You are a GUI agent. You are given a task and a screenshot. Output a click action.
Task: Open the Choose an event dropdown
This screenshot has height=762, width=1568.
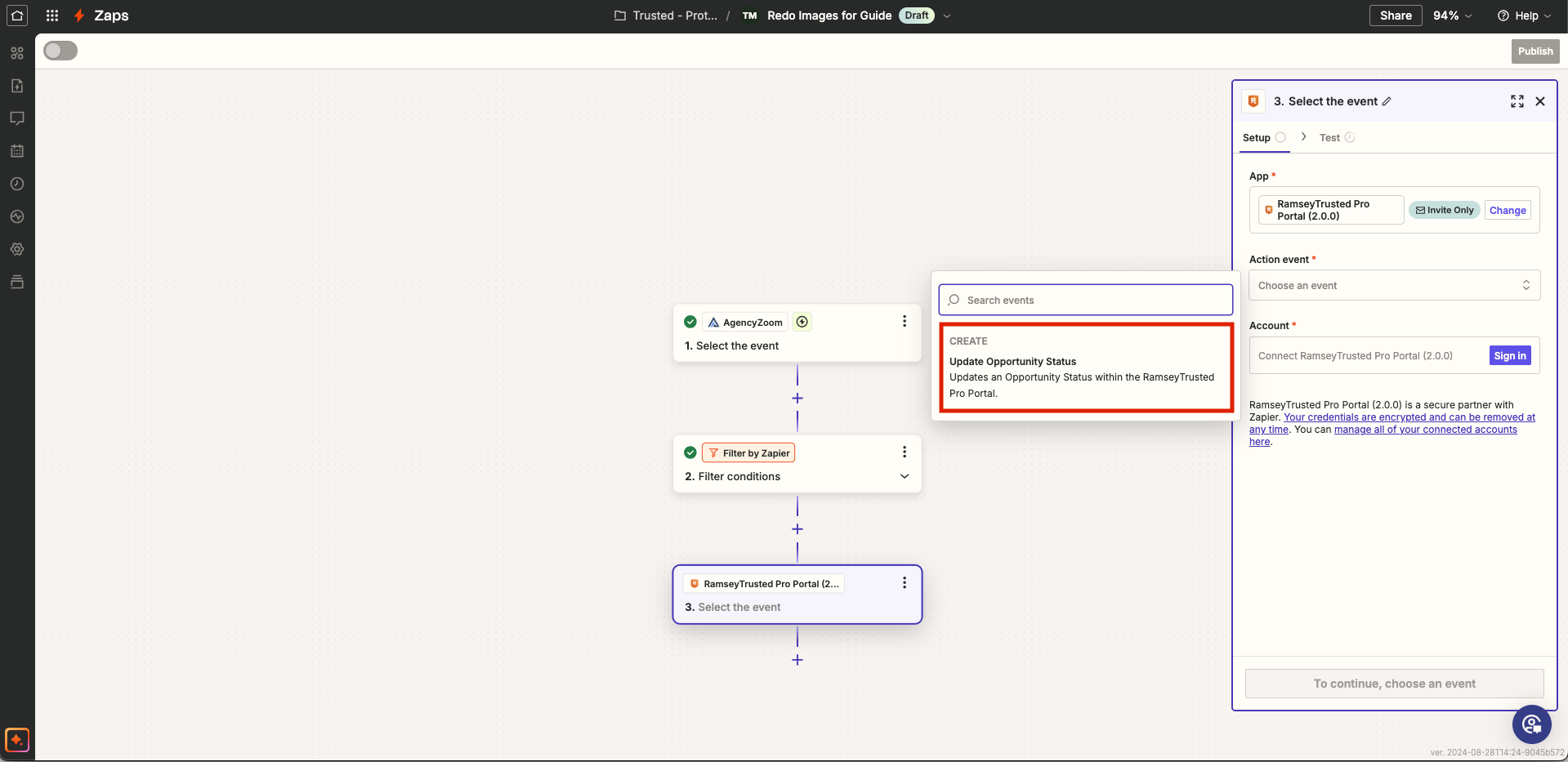pyautogui.click(x=1394, y=285)
